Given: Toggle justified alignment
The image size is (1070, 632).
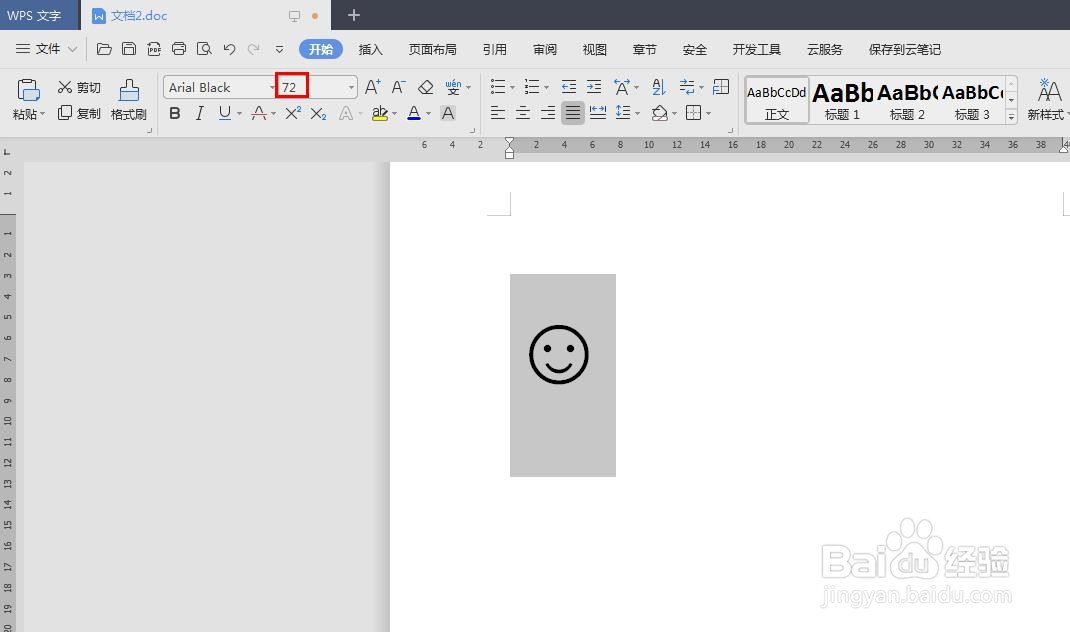Looking at the screenshot, I should click(573, 113).
